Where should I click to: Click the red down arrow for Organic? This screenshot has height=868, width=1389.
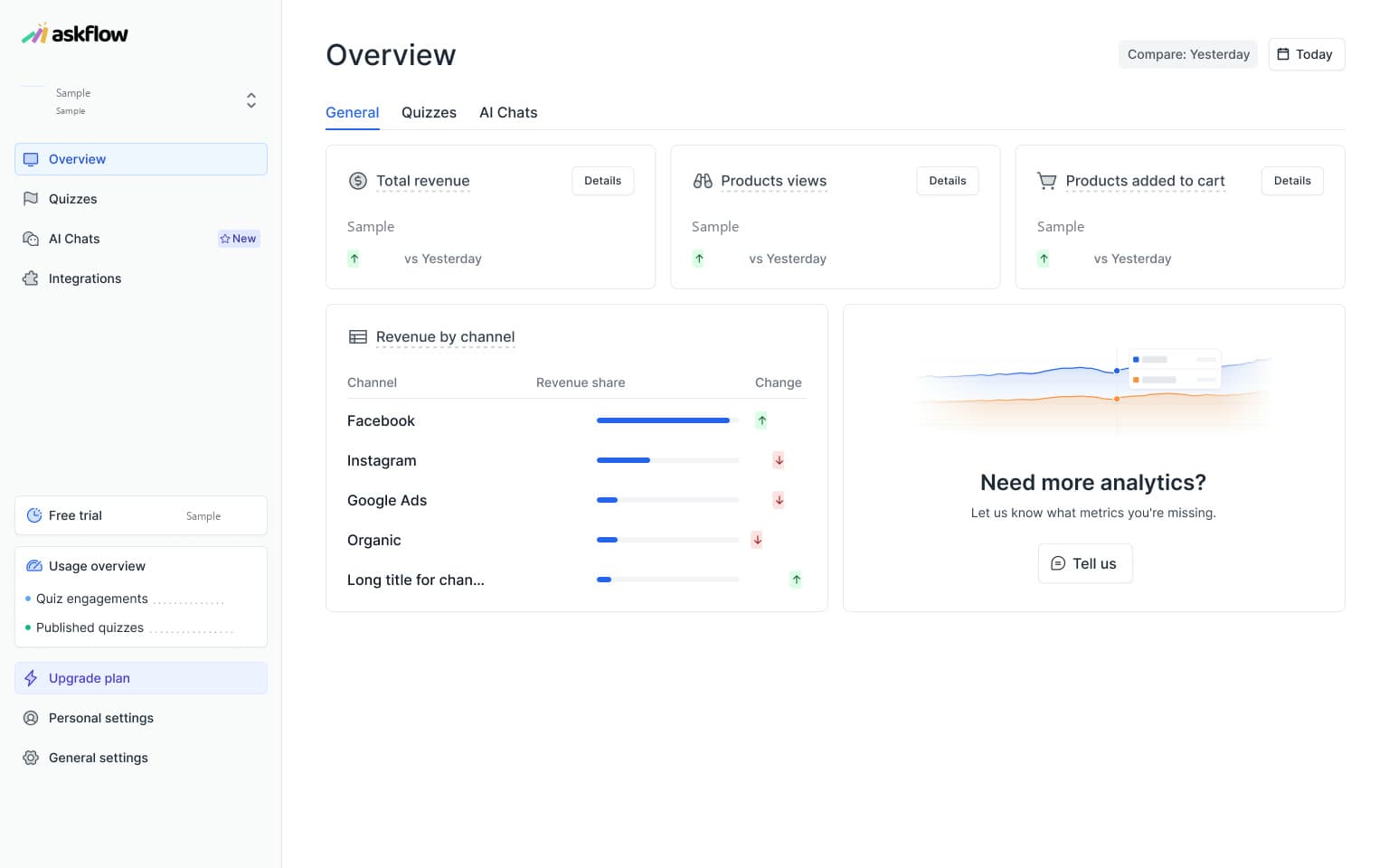pos(757,540)
